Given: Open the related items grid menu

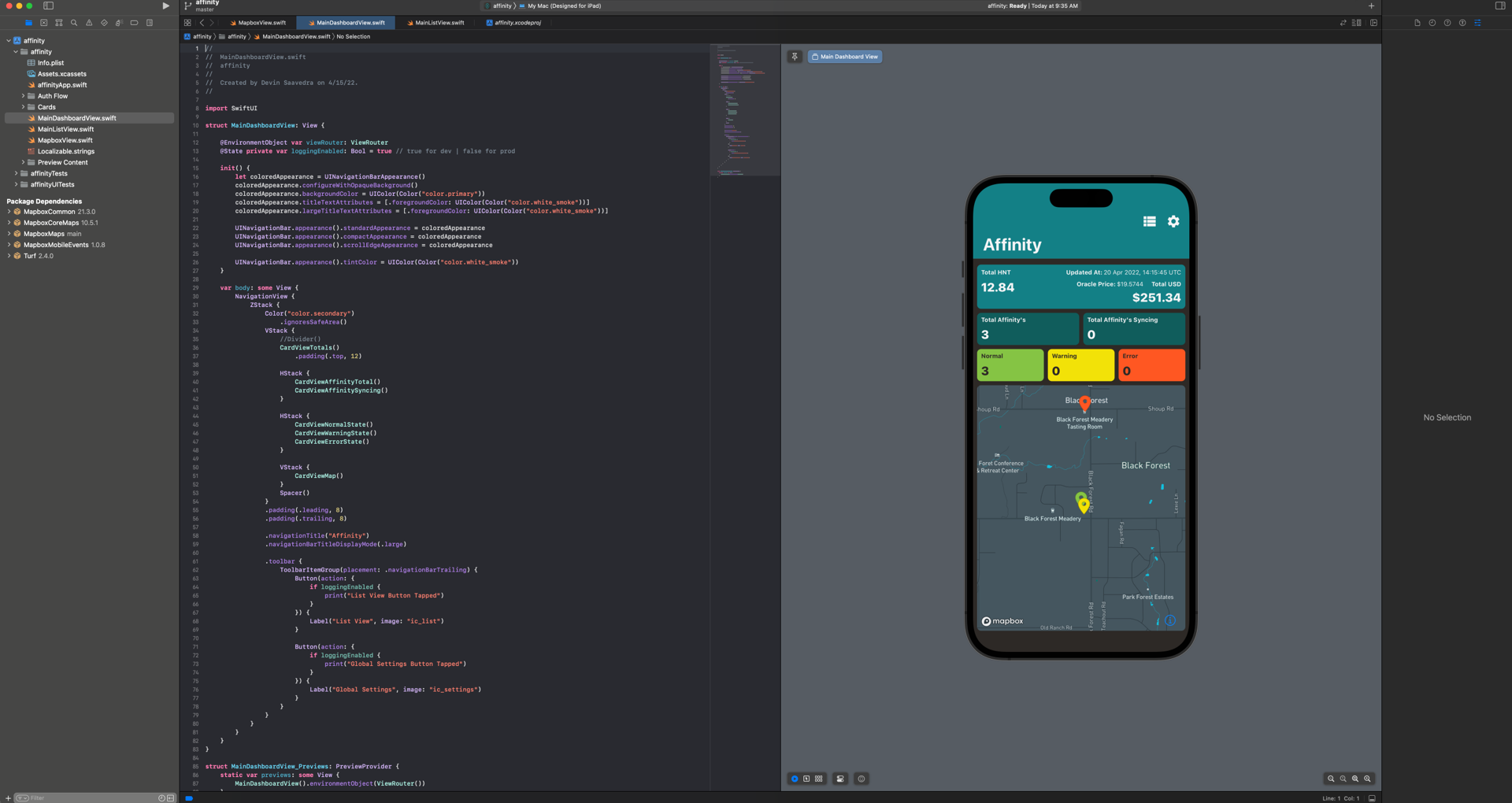Looking at the screenshot, I should click(x=187, y=23).
